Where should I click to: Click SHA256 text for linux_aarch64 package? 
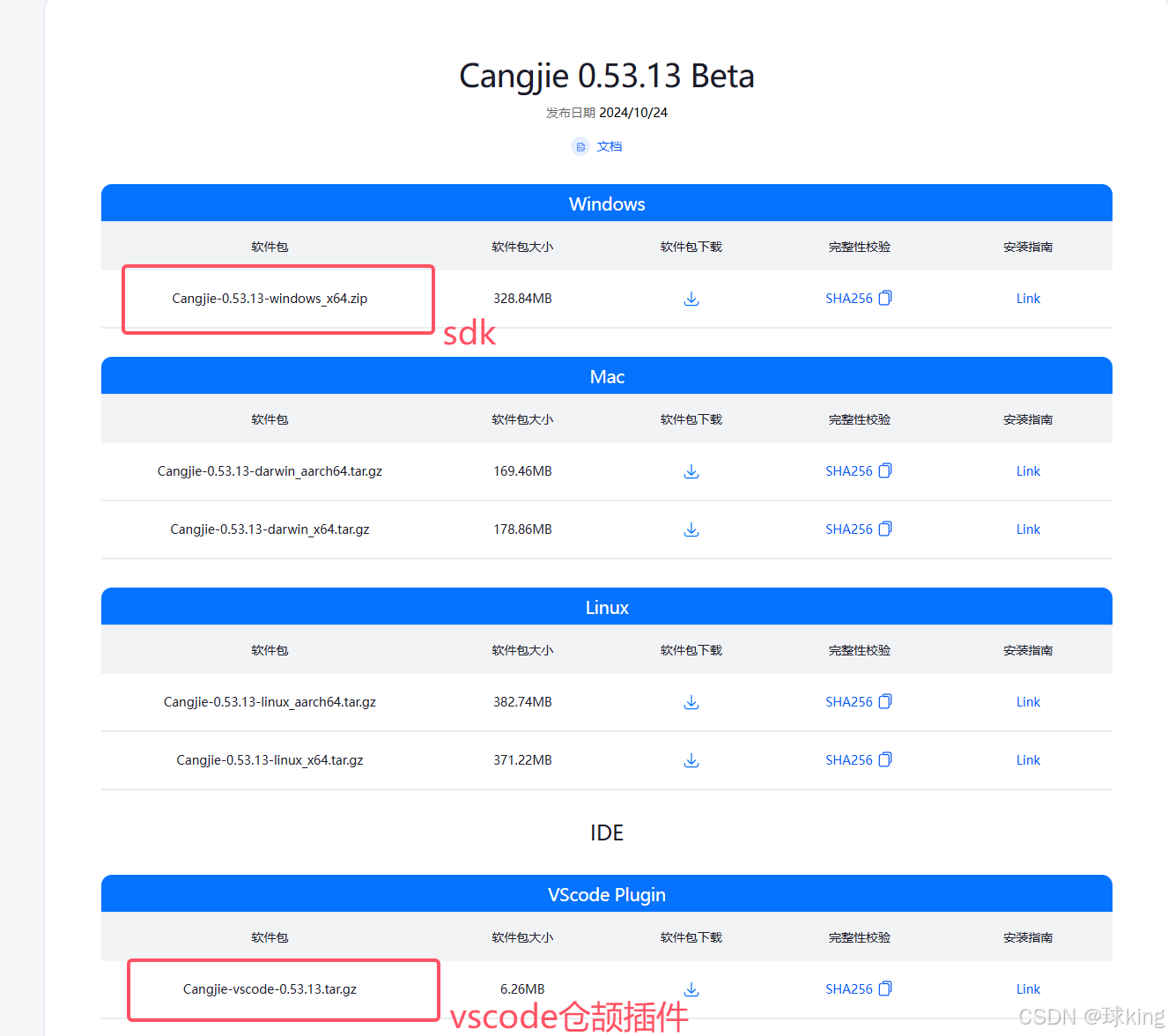coord(849,702)
